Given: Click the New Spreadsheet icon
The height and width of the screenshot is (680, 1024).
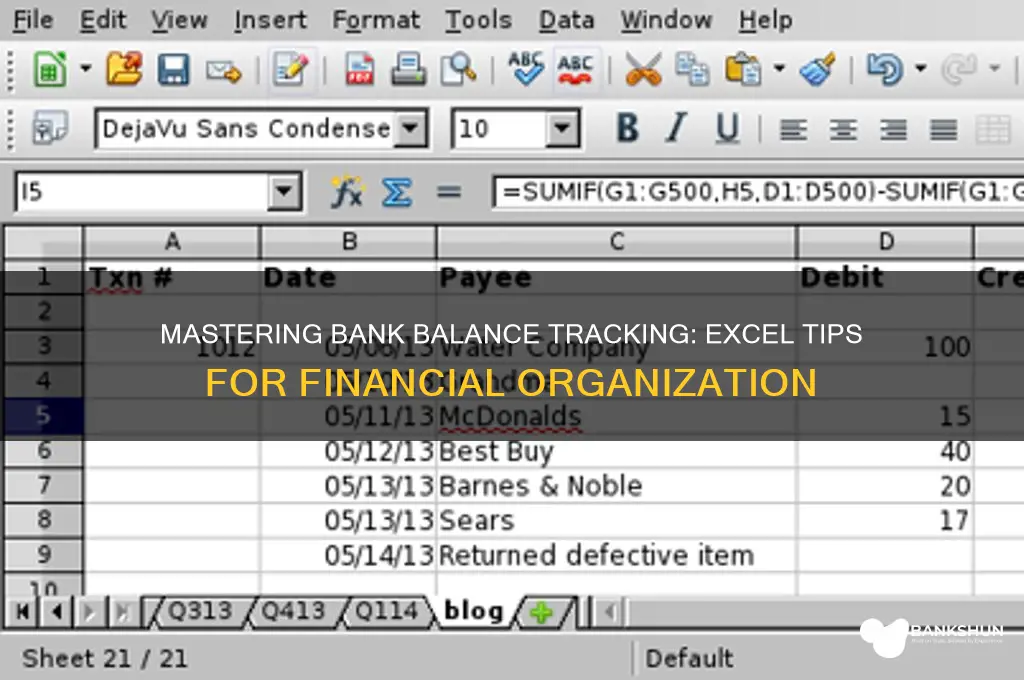Looking at the screenshot, I should click(x=50, y=69).
